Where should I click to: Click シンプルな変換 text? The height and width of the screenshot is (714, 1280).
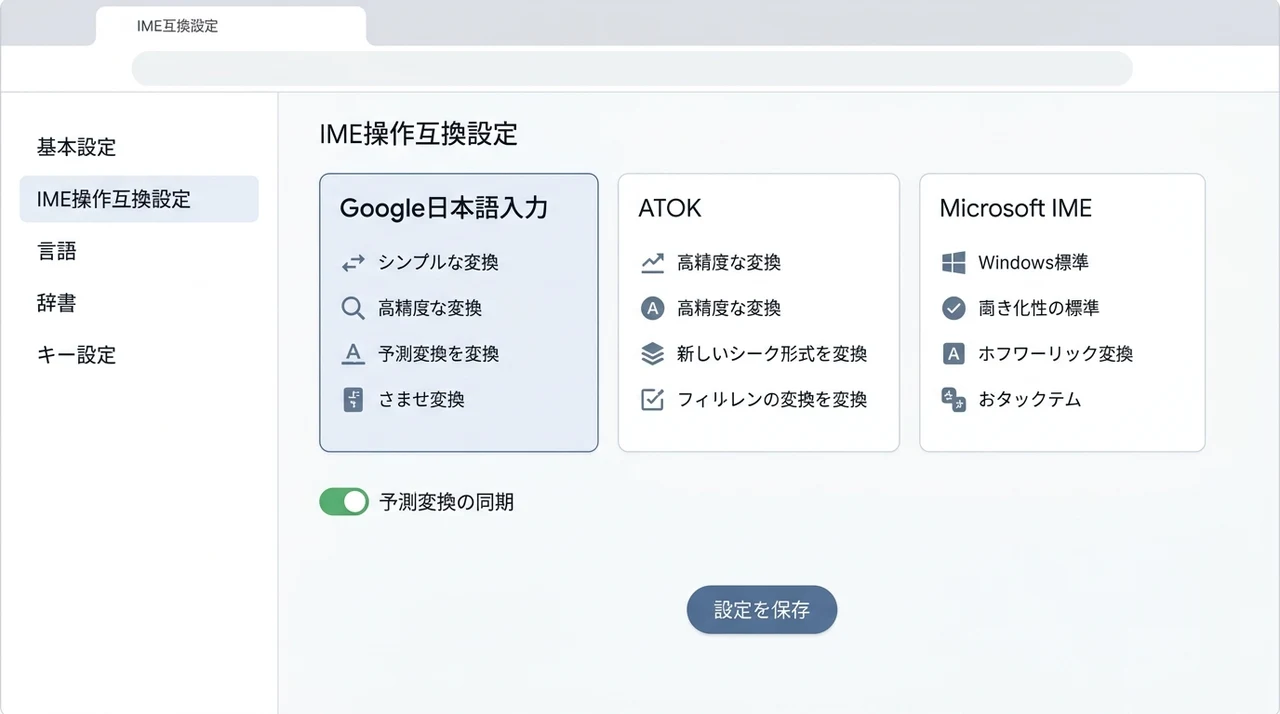[x=438, y=263]
